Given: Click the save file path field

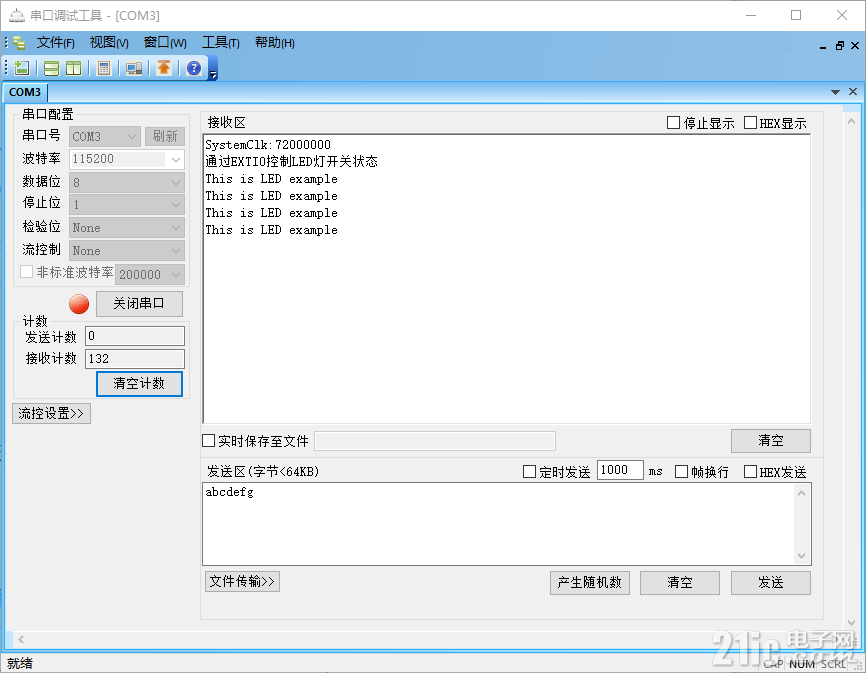Looking at the screenshot, I should coord(435,441).
